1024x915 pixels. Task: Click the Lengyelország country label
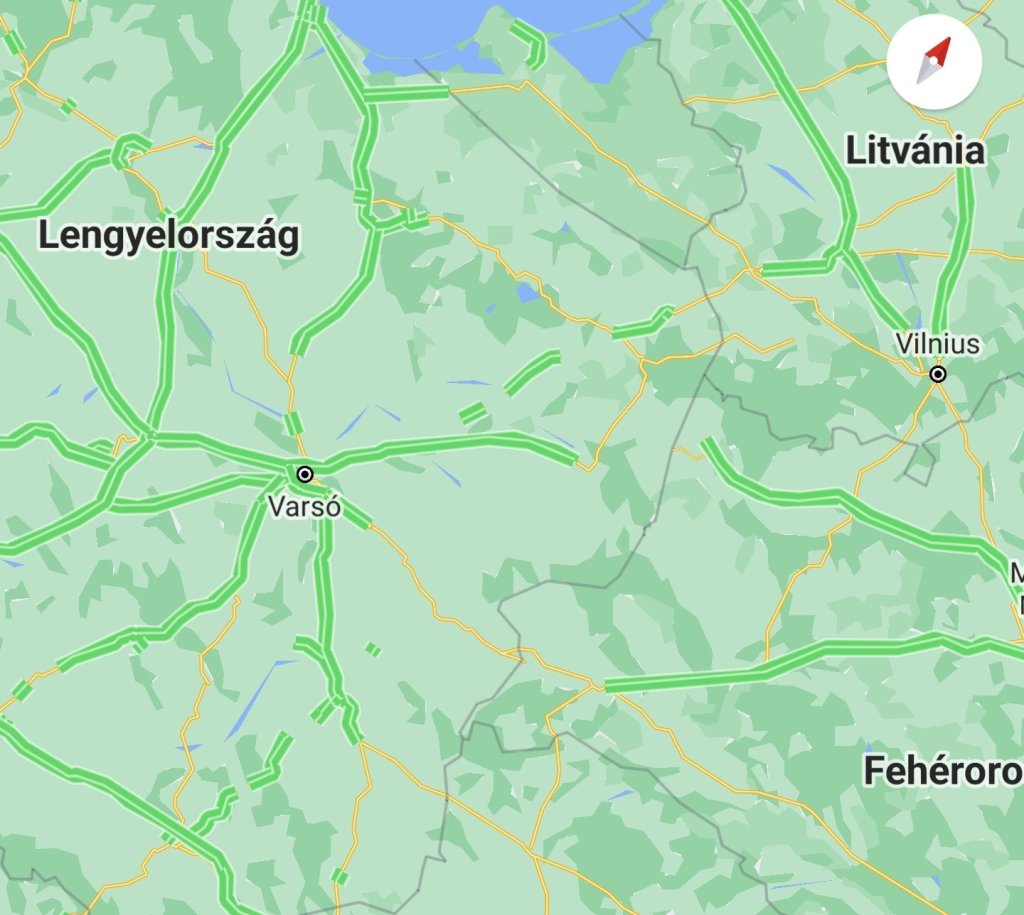[x=168, y=236]
